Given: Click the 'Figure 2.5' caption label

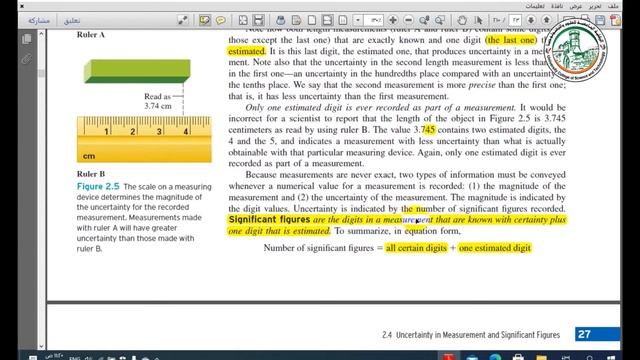Looking at the screenshot, I should pyautogui.click(x=98, y=187).
